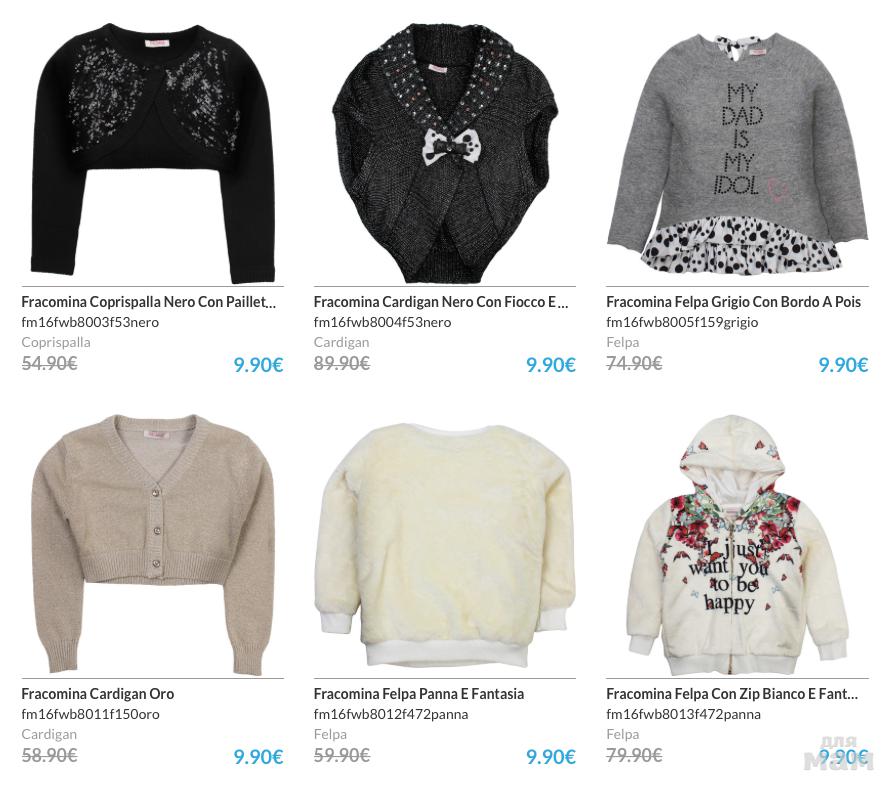Click the crossed-out 89.90€ price
Image resolution: width=889 pixels, height=785 pixels.
[x=342, y=363]
